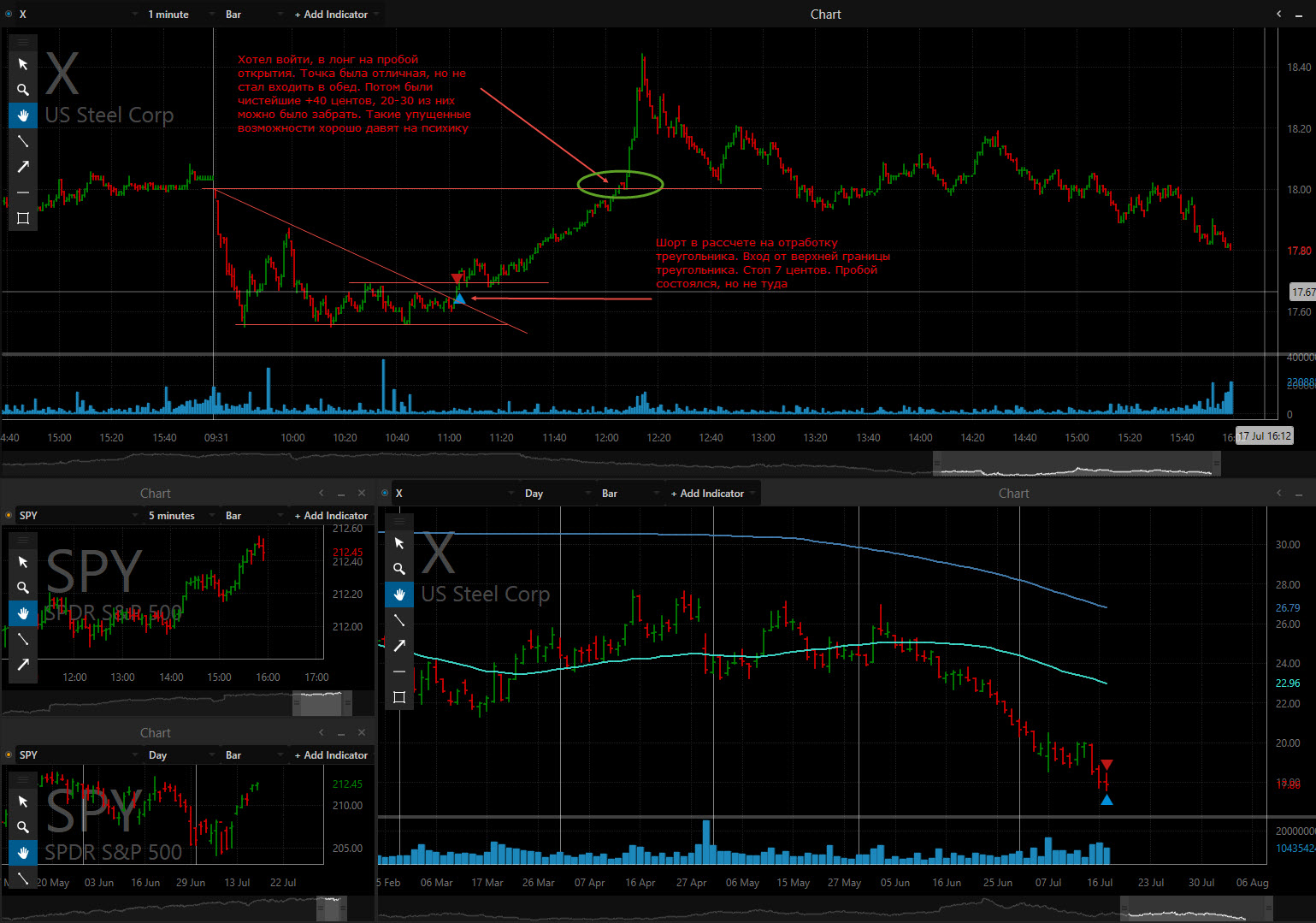
Task: Select the horizontal line tool in X 1 minute chart
Action: click(23, 192)
